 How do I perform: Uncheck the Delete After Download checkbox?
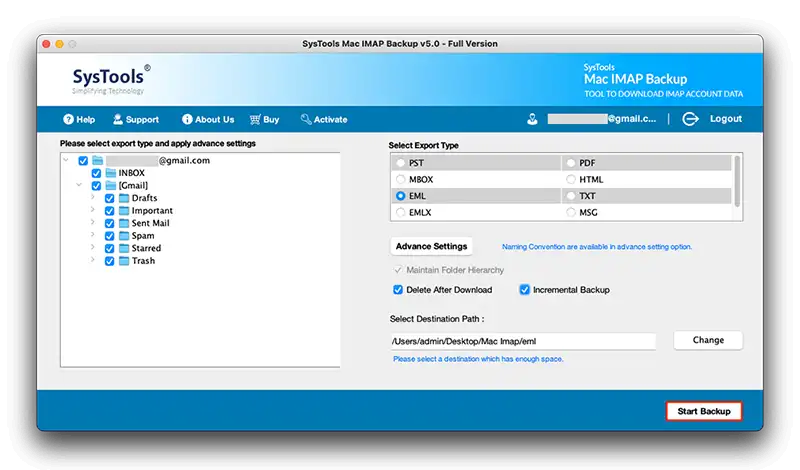[x=398, y=290]
